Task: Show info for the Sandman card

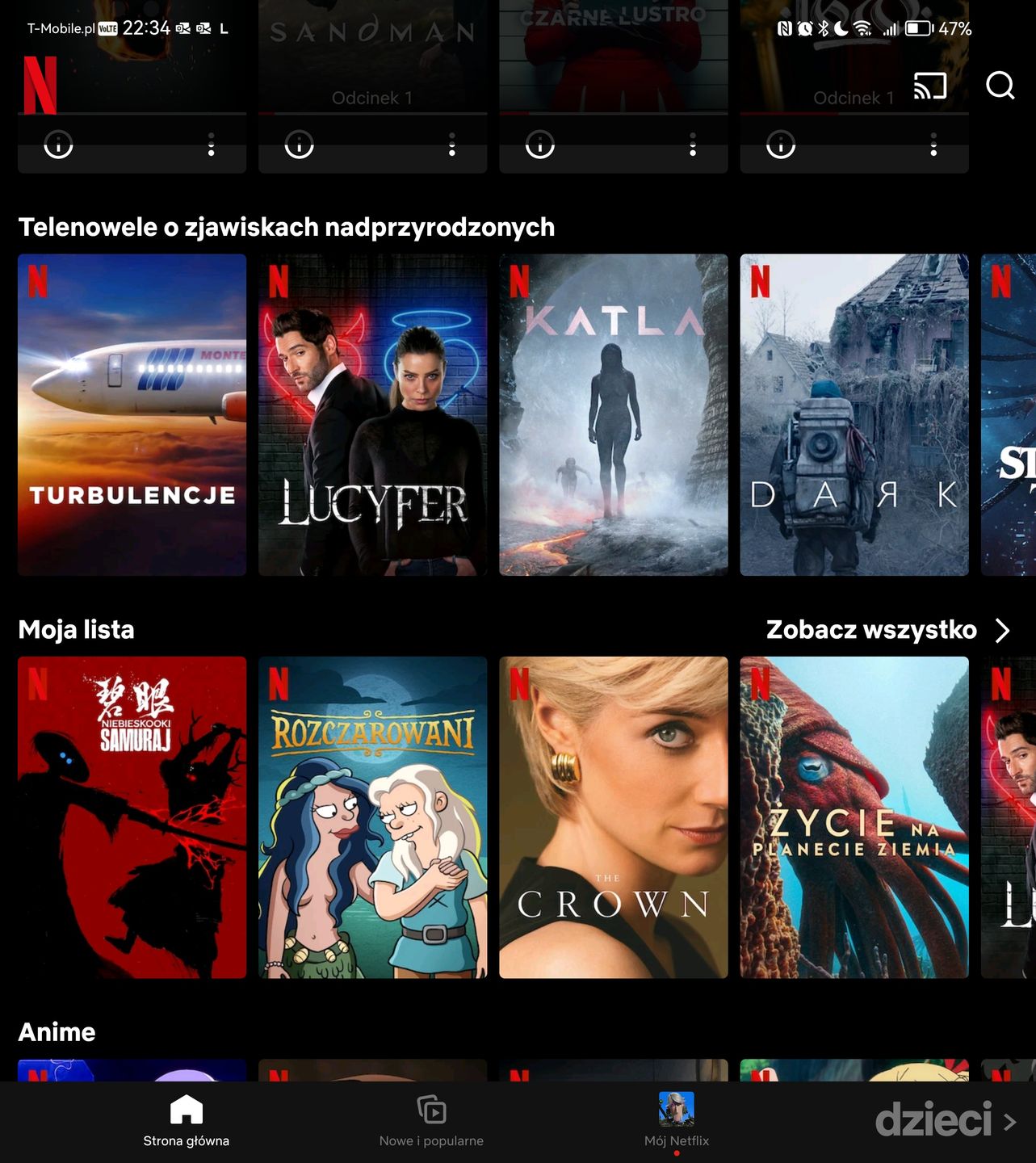Action: (x=299, y=145)
